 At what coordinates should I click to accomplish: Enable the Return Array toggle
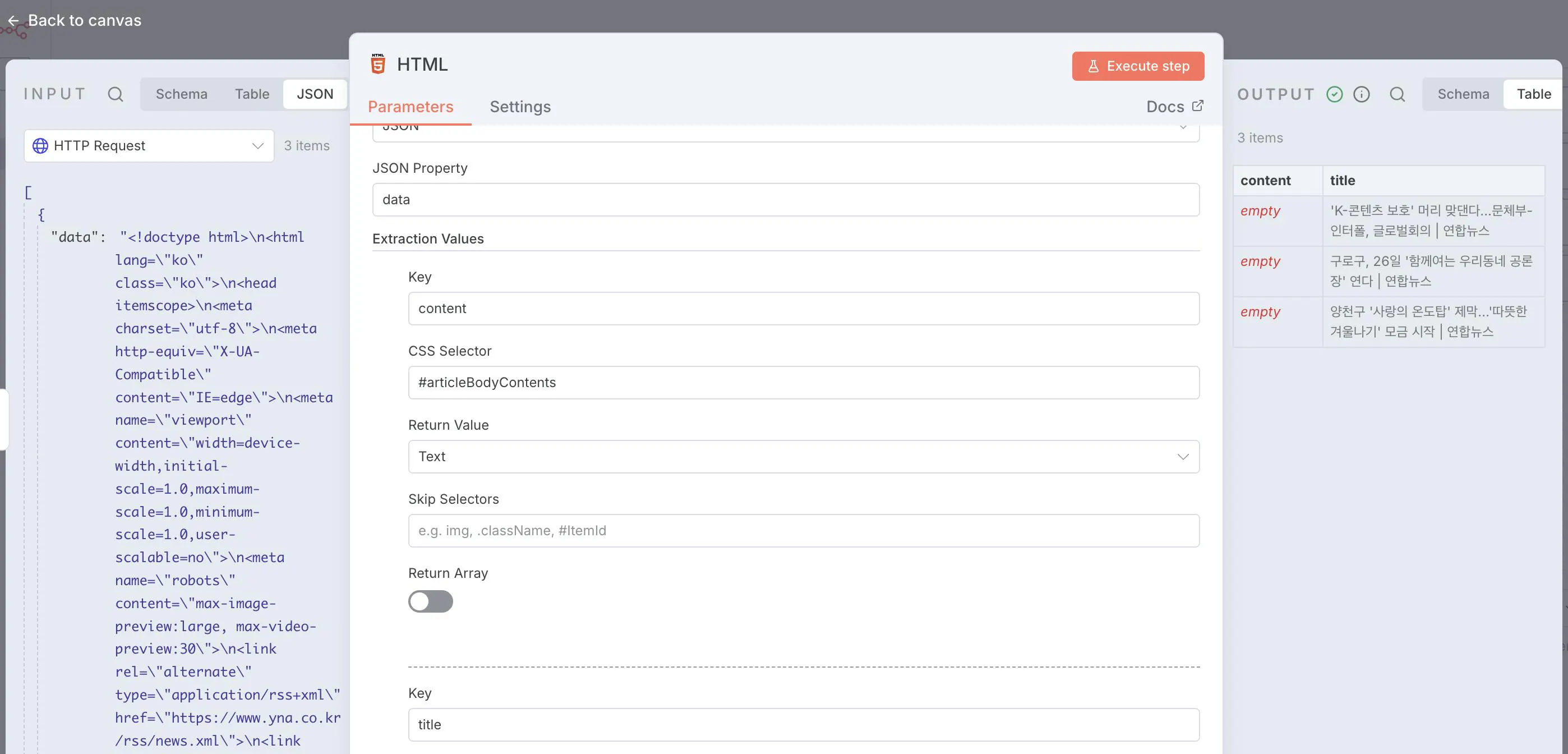(430, 601)
